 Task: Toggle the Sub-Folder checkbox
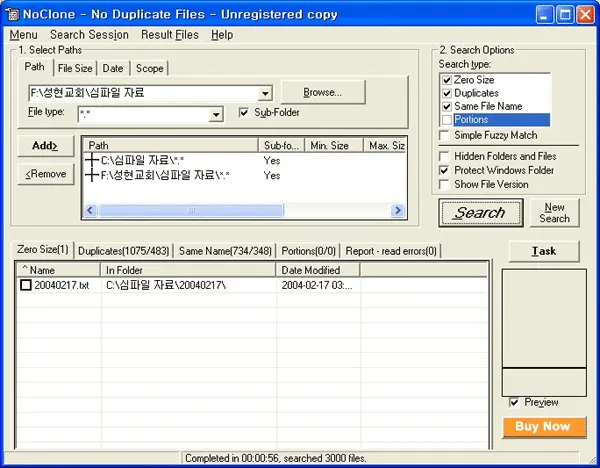(245, 113)
